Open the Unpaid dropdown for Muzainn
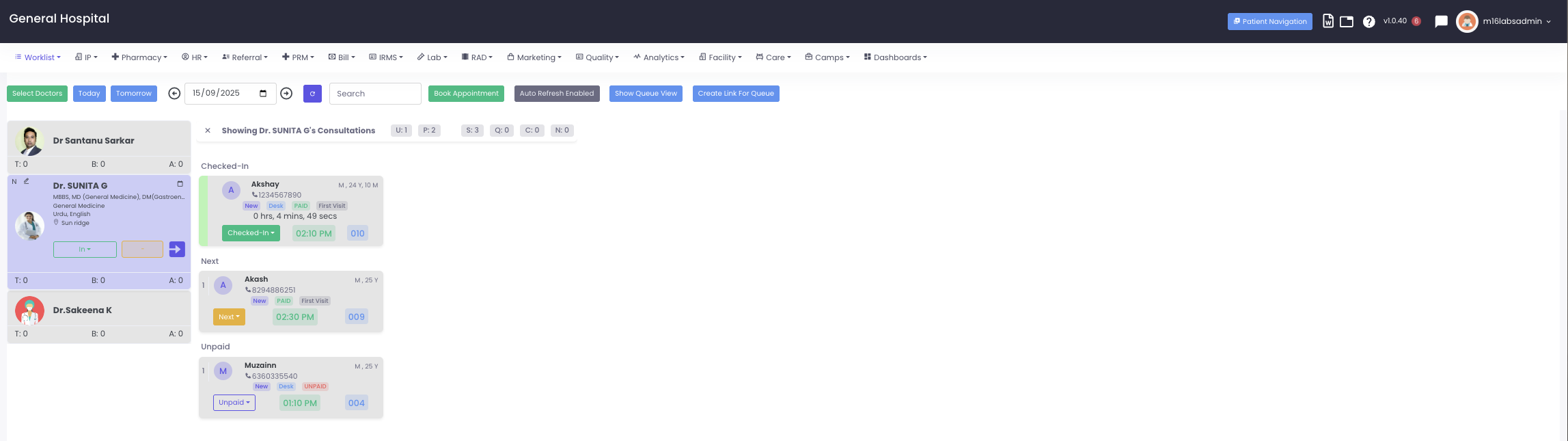This screenshot has width=1568, height=441. pyautogui.click(x=234, y=403)
